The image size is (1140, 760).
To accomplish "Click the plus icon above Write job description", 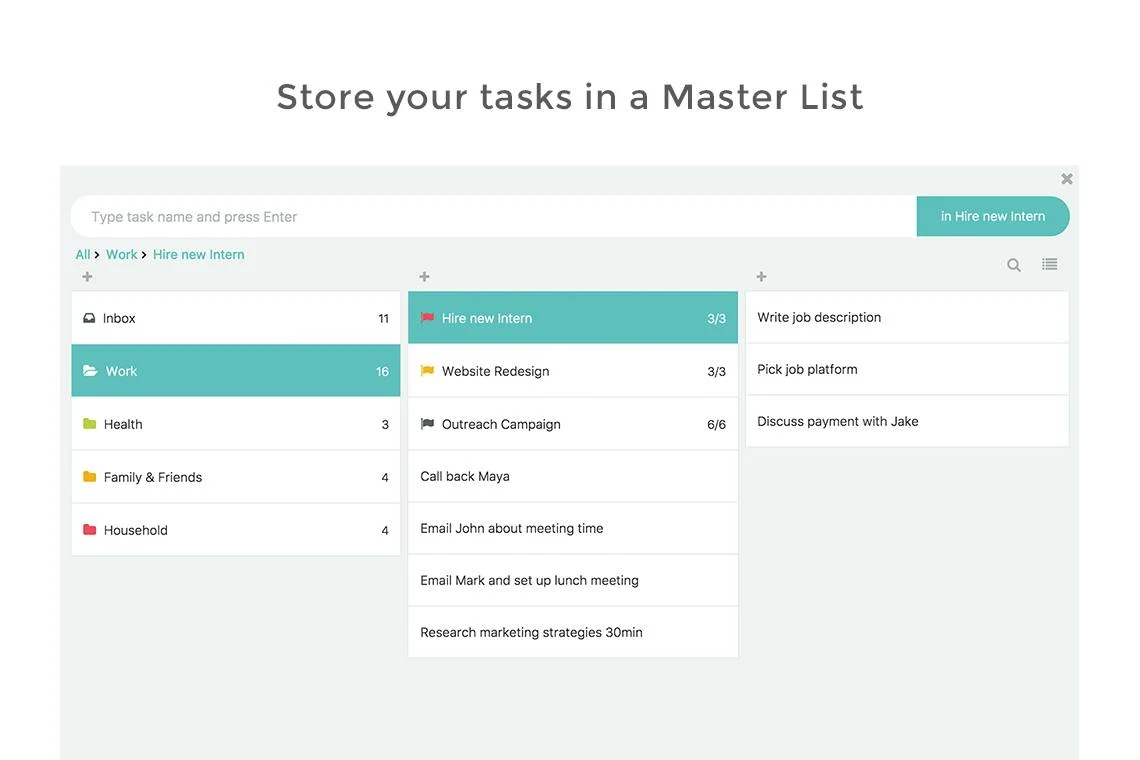I will pyautogui.click(x=761, y=276).
